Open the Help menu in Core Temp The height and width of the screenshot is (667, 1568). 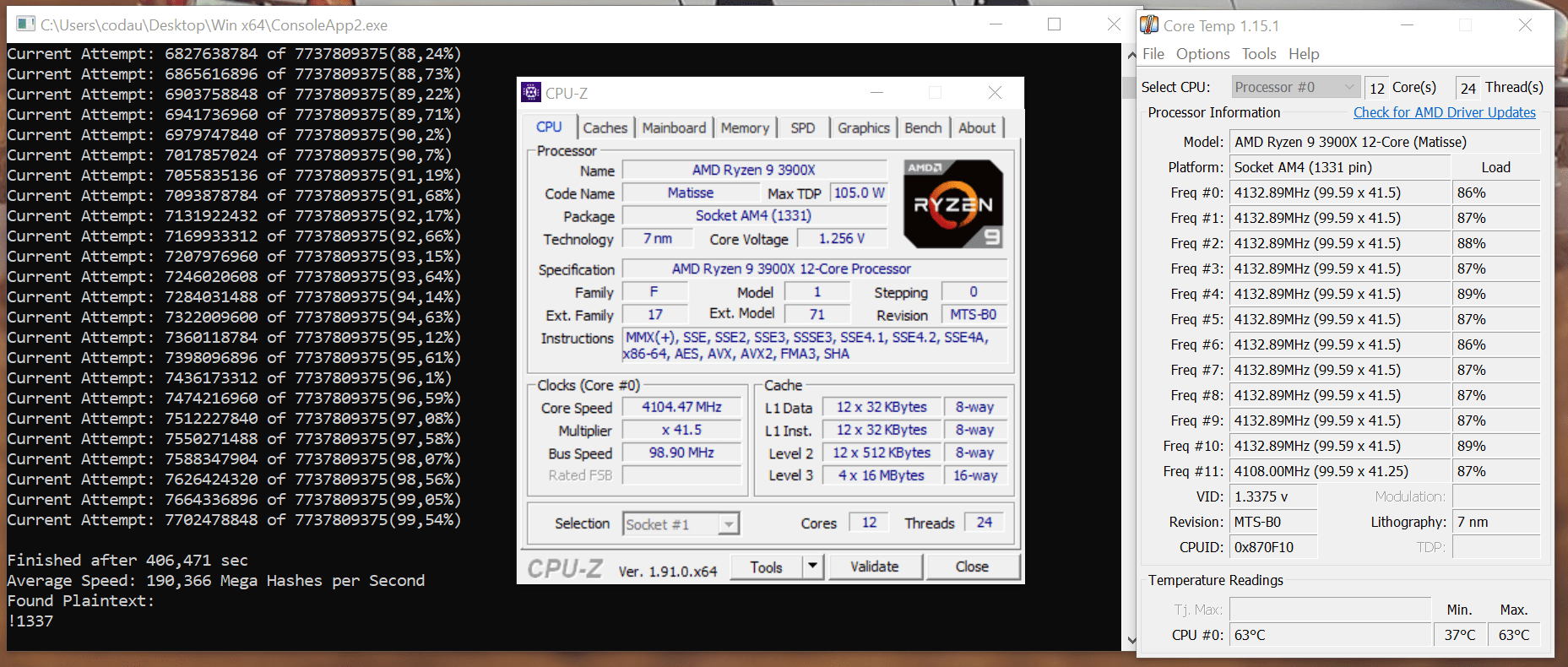click(1304, 54)
